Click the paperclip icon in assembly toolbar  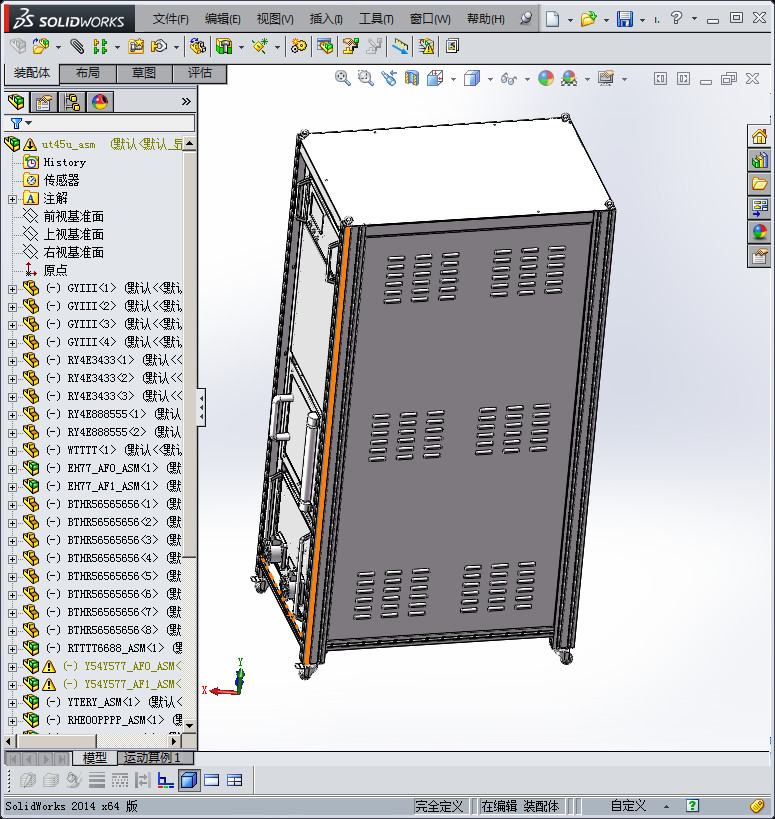click(x=77, y=46)
